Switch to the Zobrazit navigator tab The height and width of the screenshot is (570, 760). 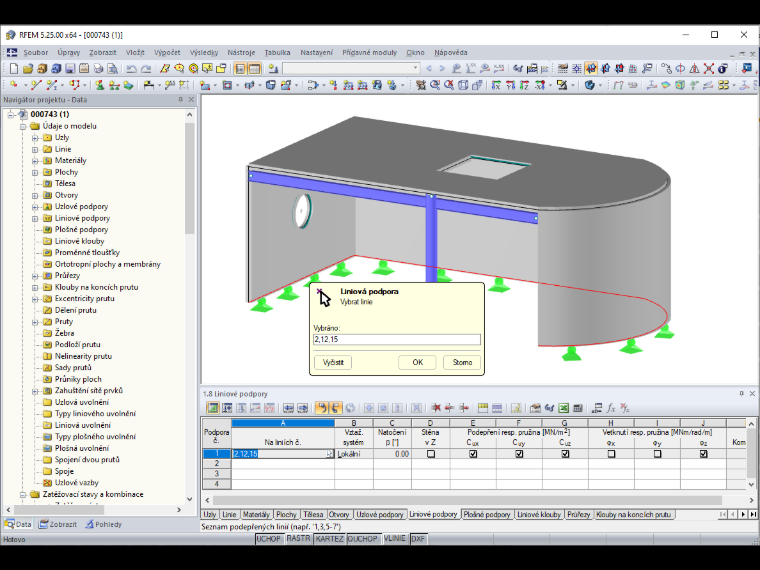[58, 524]
